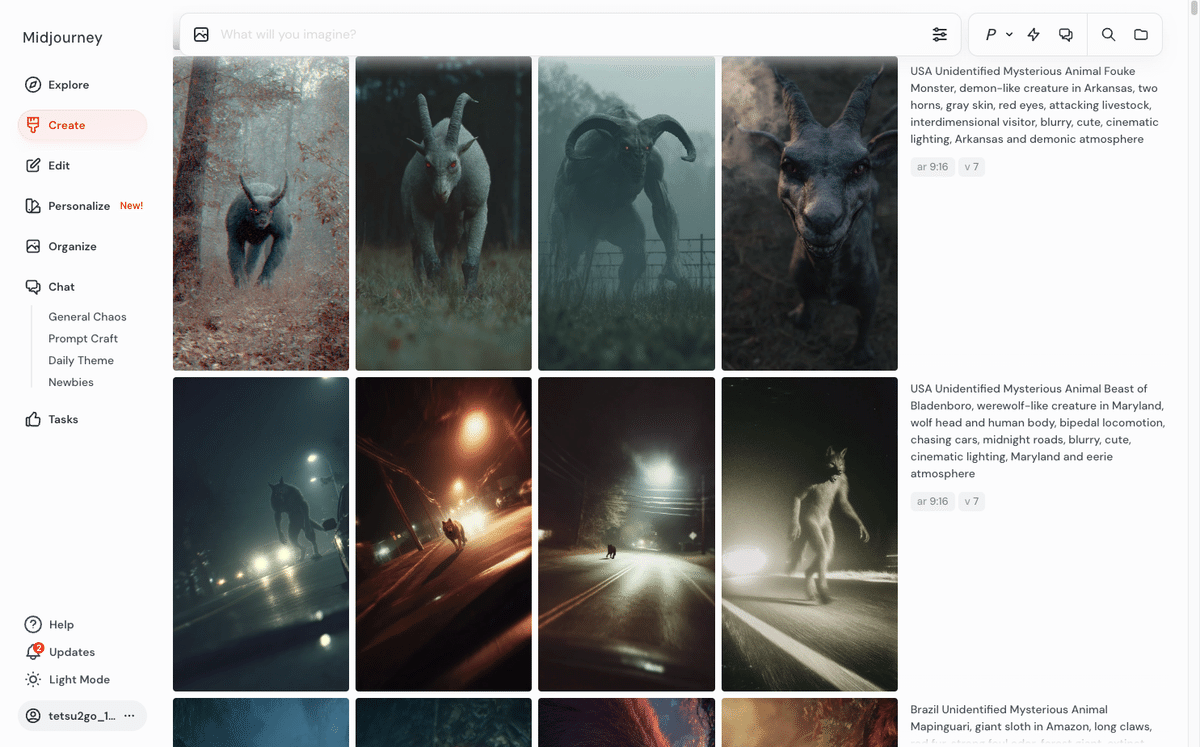Open the orange streetlight running creature image
This screenshot has height=747, width=1200.
(444, 534)
